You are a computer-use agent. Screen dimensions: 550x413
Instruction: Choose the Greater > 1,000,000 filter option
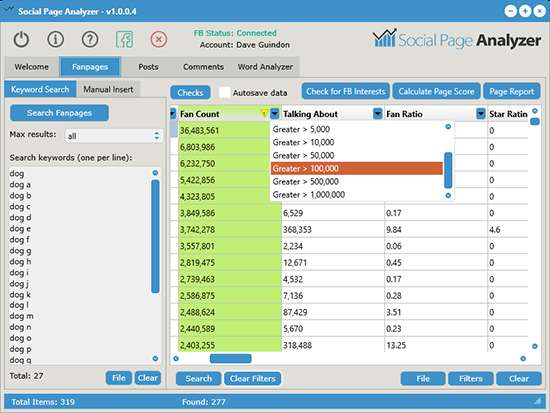[x=357, y=194]
